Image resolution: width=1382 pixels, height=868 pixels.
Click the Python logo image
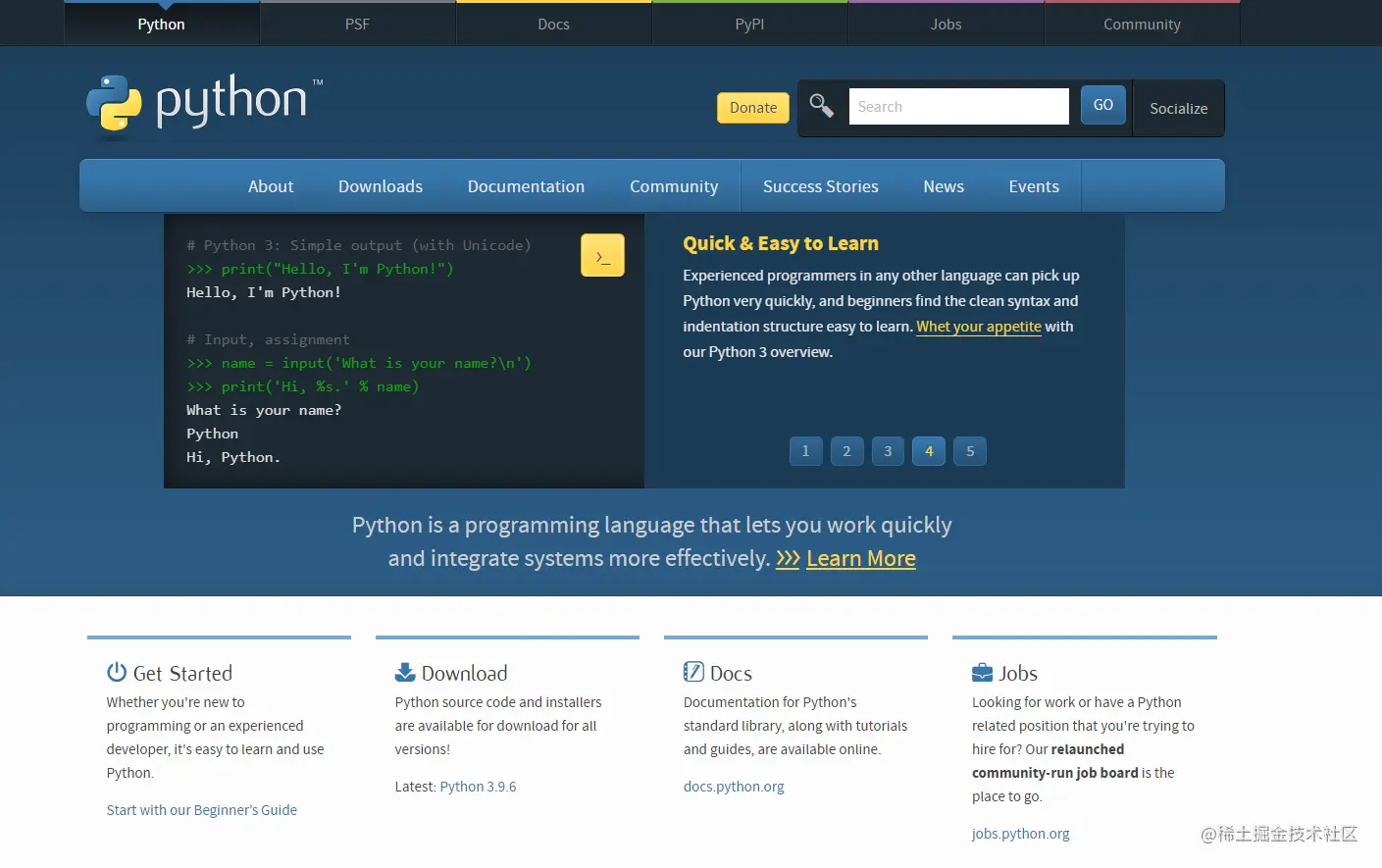pyautogui.click(x=204, y=103)
